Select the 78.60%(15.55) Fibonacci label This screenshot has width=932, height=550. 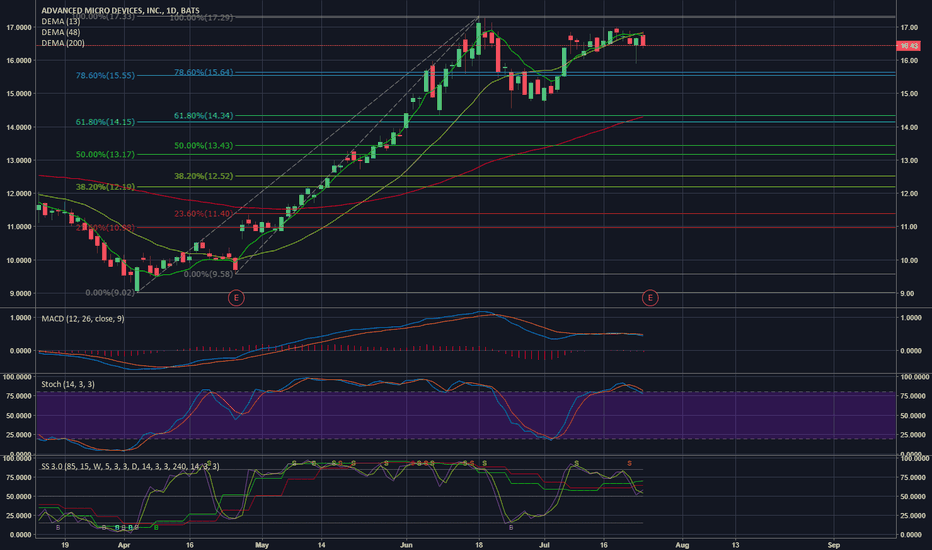point(105,76)
